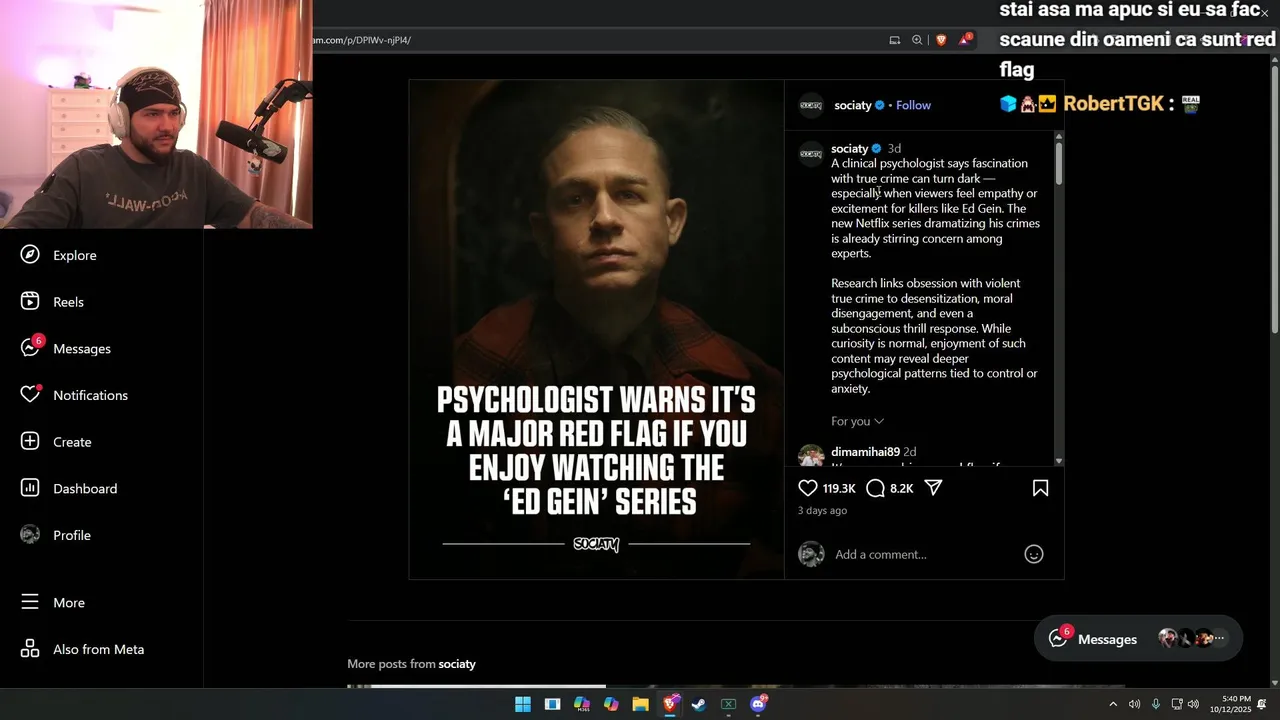Open the More hamburger menu

click(x=30, y=602)
